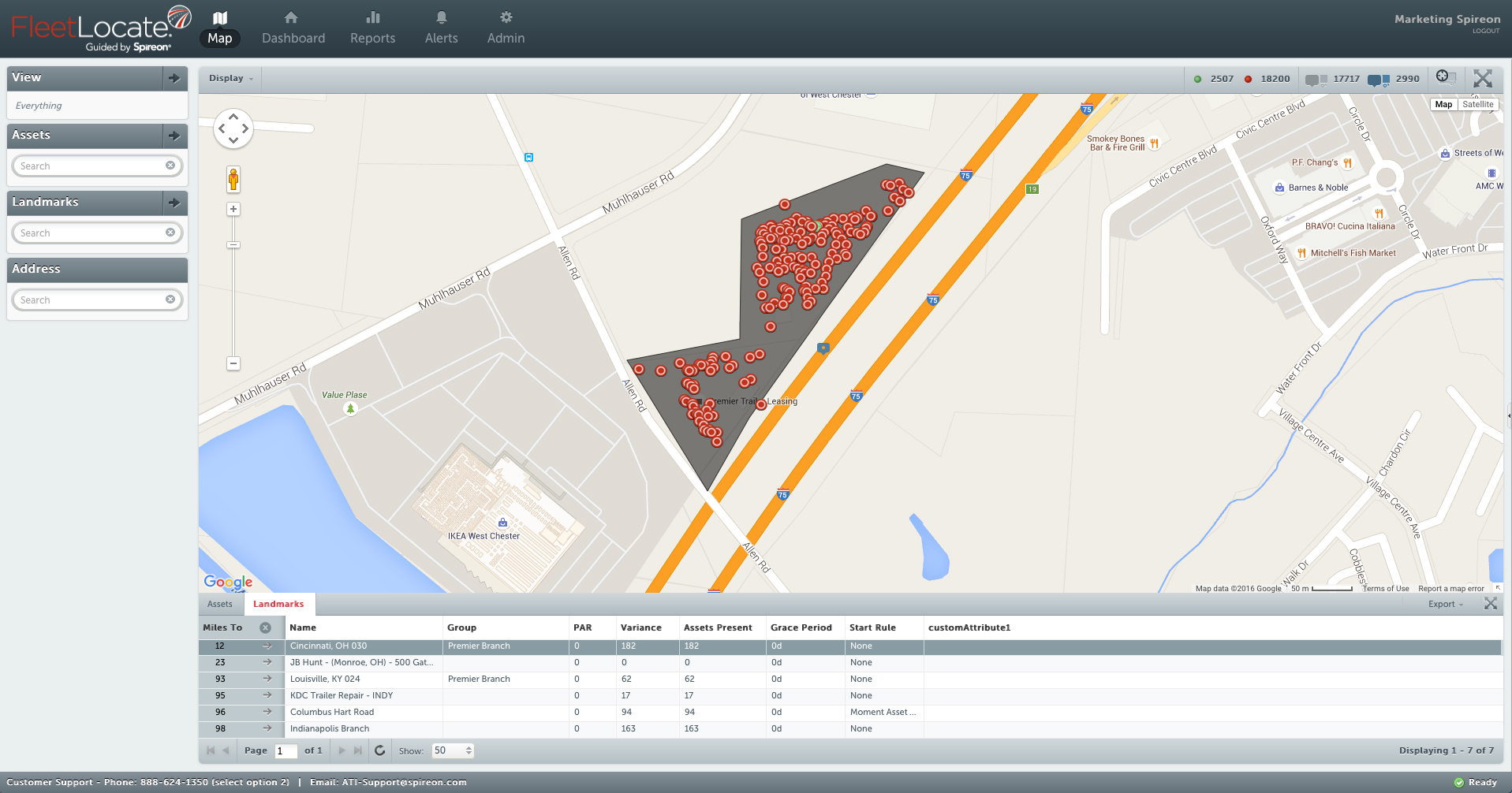Click the arrow for Louisville, KY 024 row
This screenshot has height=793, width=1512.
tap(267, 679)
